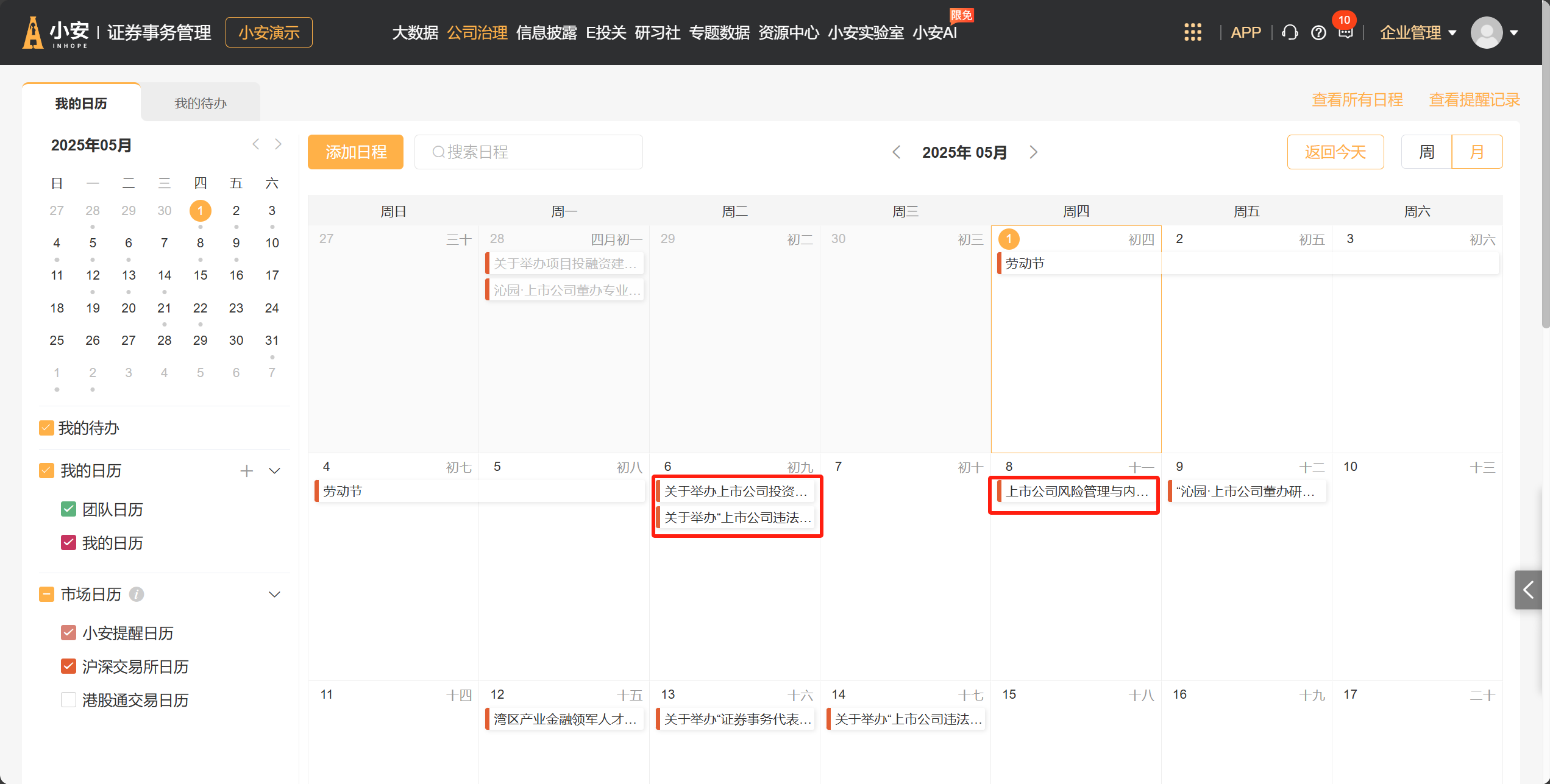
Task: Open 上市公司风险管理与内… event on May 8
Action: 1076,491
